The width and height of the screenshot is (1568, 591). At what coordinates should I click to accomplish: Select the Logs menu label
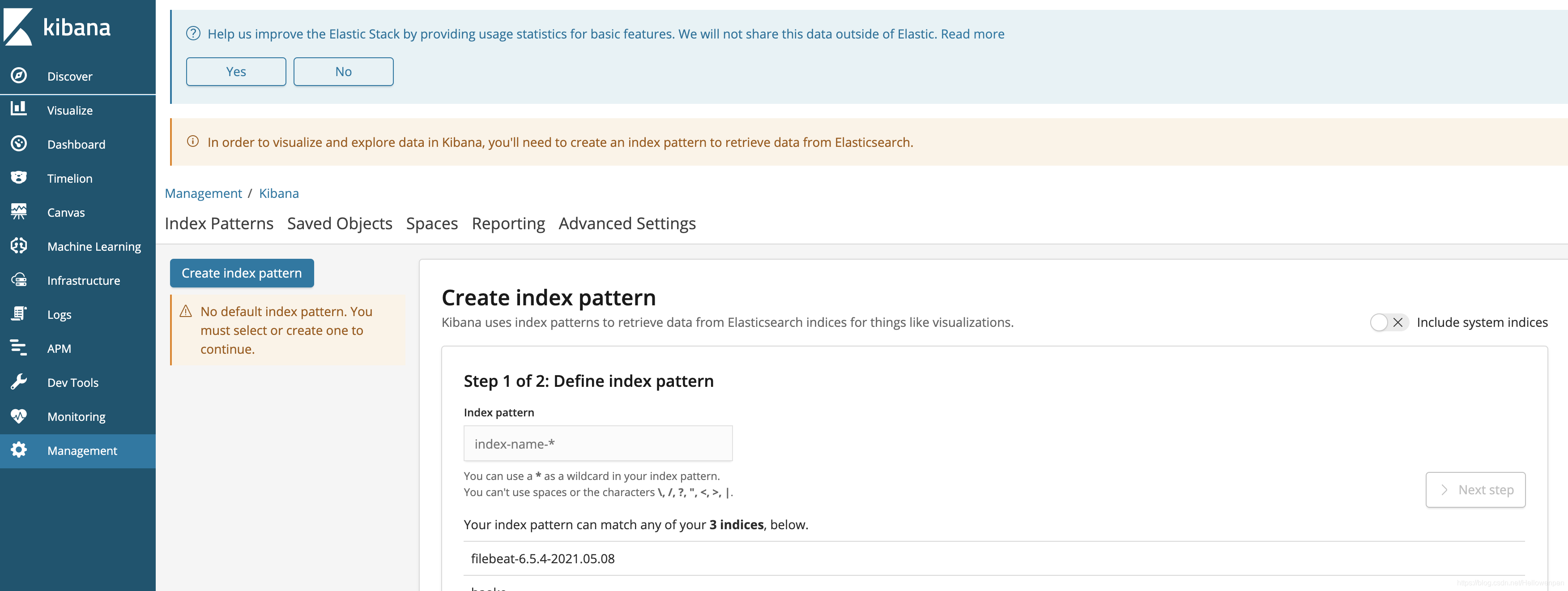59,315
